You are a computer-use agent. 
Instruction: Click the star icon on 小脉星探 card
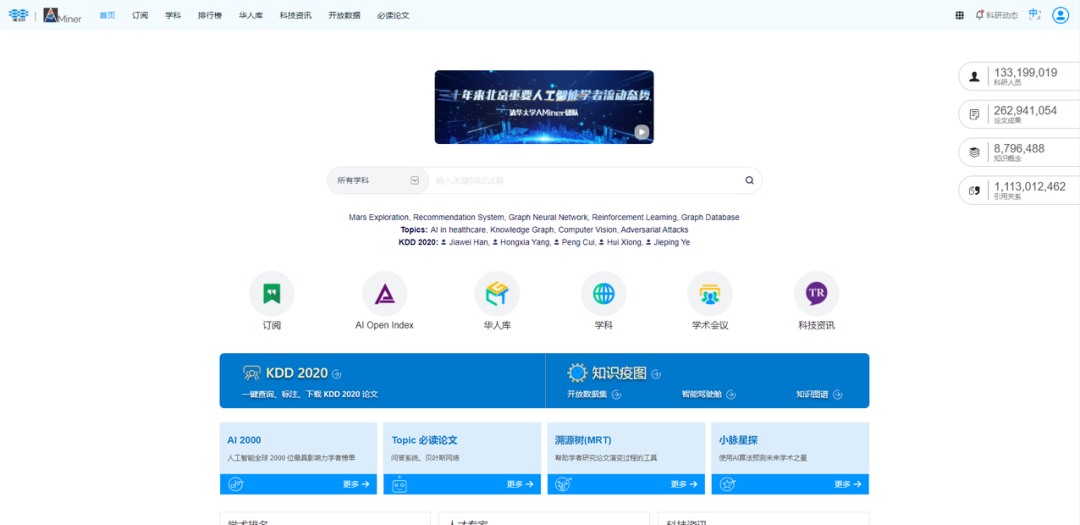(x=727, y=484)
